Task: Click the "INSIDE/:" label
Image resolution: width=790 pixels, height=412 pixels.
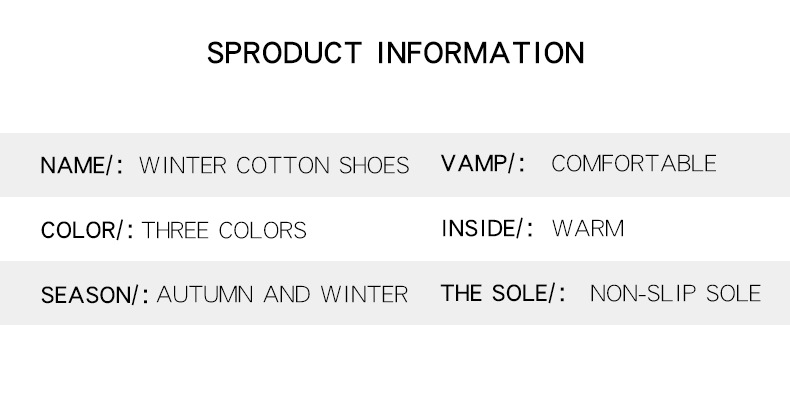Action: click(x=488, y=229)
